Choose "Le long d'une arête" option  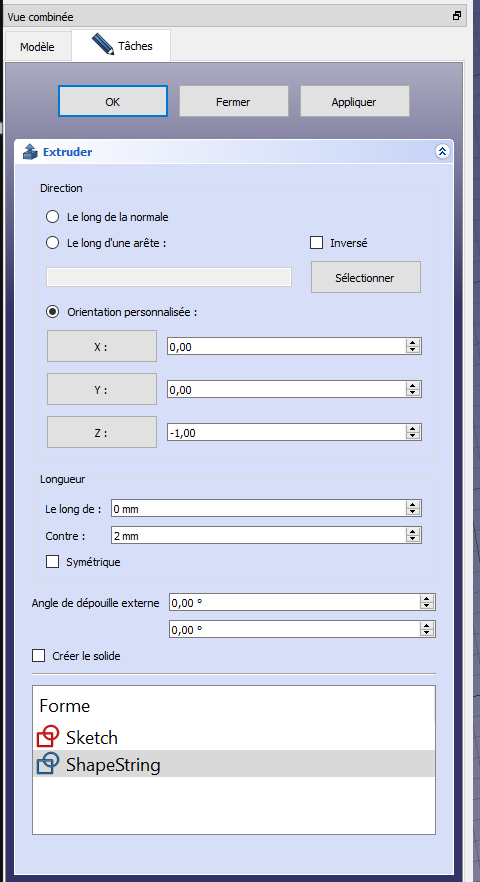click(52, 243)
